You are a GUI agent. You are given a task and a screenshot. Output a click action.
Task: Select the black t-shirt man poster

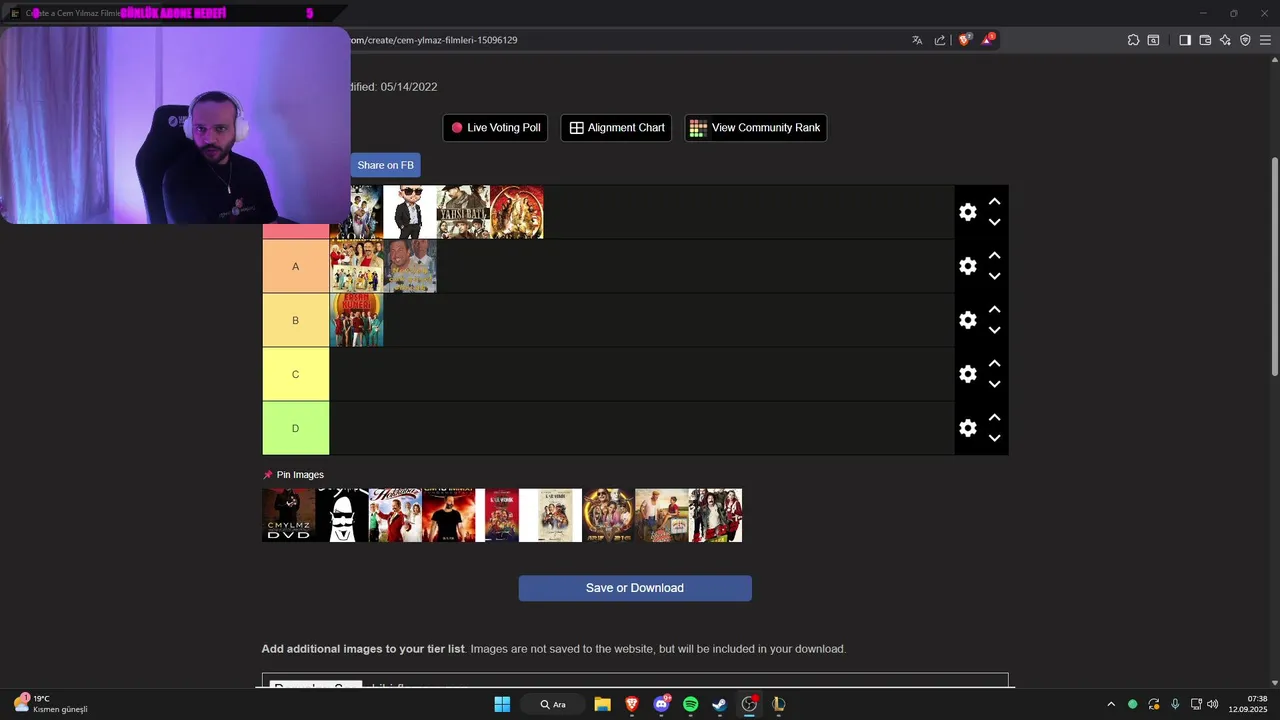pos(449,515)
